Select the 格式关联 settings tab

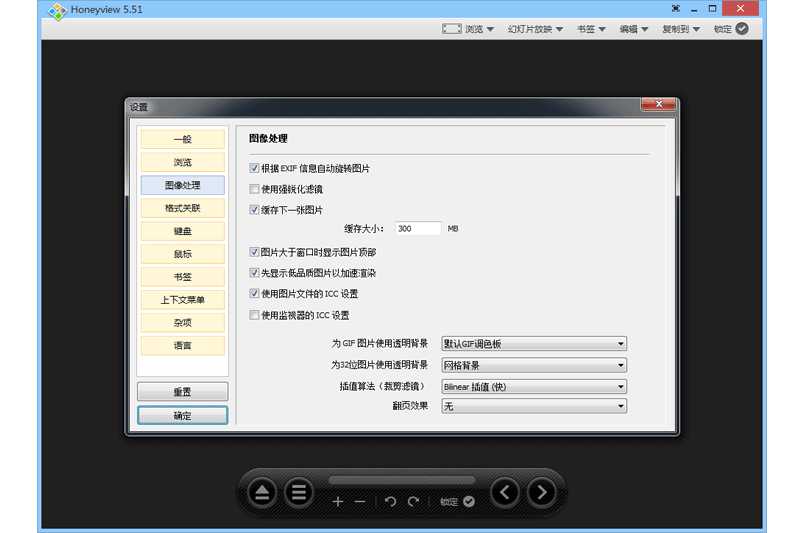pos(183,208)
